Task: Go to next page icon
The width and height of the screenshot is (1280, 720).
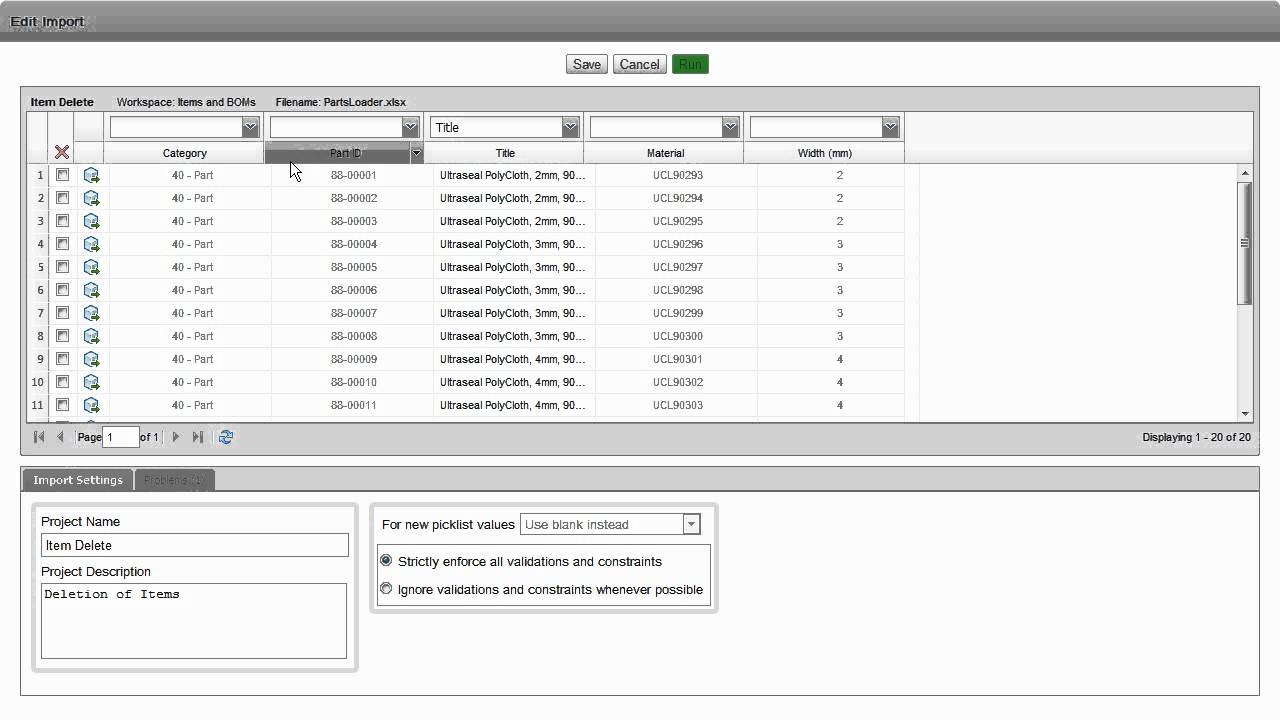Action: (176, 437)
